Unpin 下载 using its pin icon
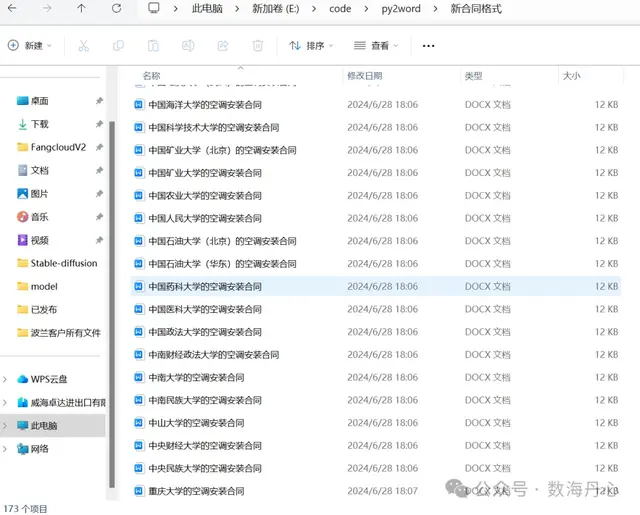640x515 pixels. coord(99,124)
